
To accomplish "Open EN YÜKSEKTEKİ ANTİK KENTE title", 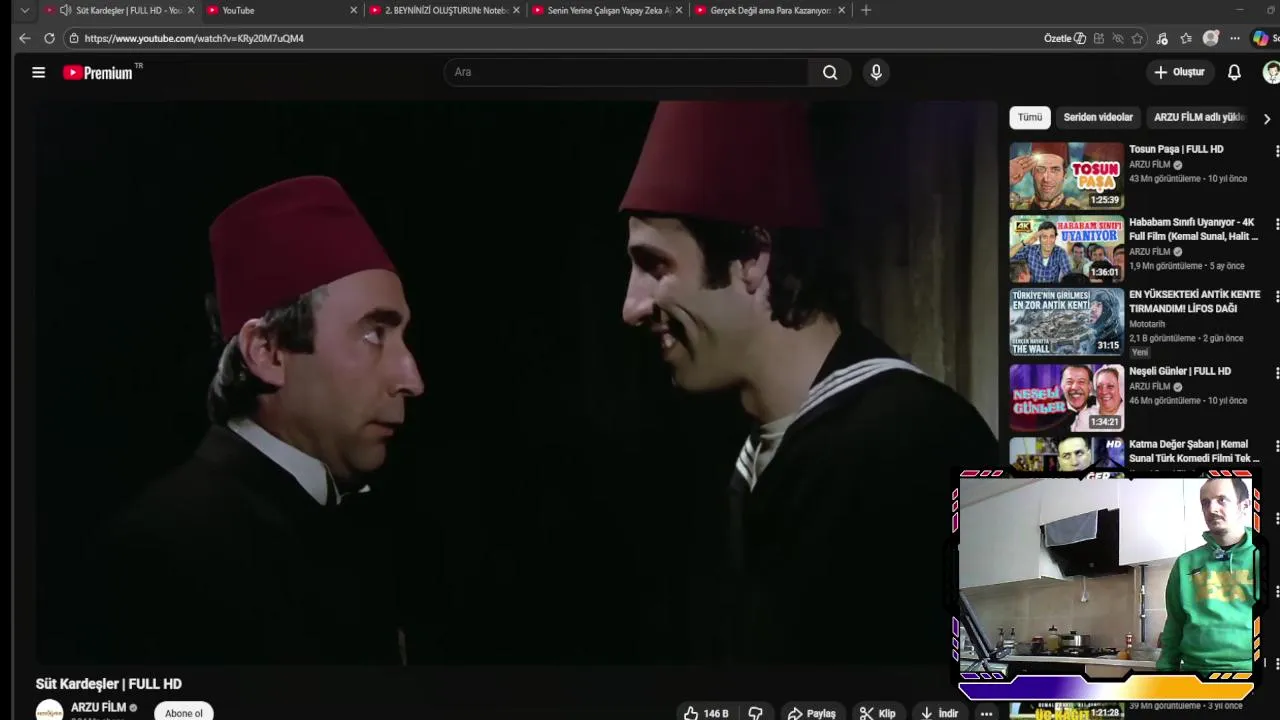I will coord(1195,301).
